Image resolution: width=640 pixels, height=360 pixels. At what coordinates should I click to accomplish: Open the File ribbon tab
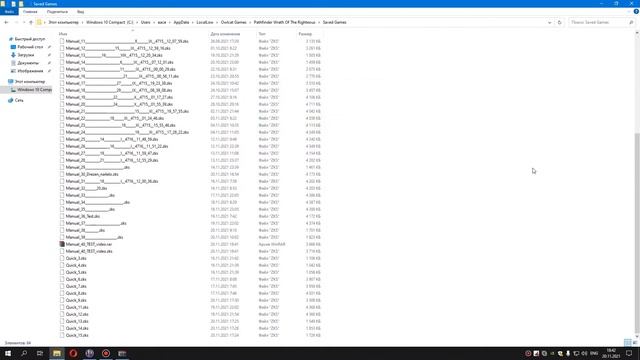point(9,12)
